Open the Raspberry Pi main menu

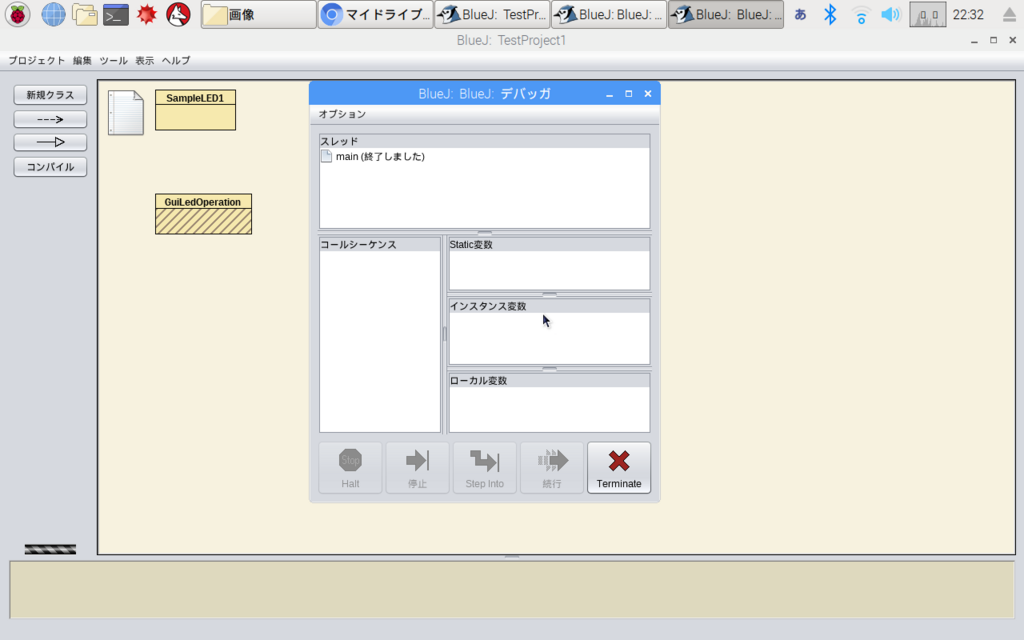tap(18, 14)
